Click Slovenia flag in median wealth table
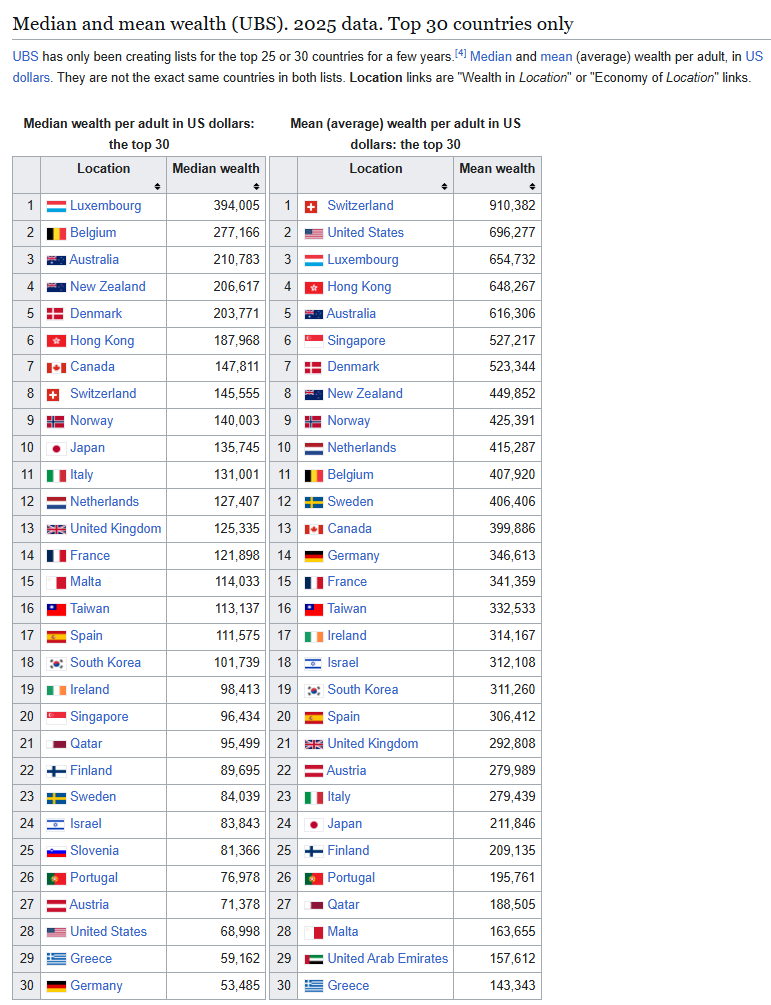The image size is (771, 1005). click(x=56, y=852)
